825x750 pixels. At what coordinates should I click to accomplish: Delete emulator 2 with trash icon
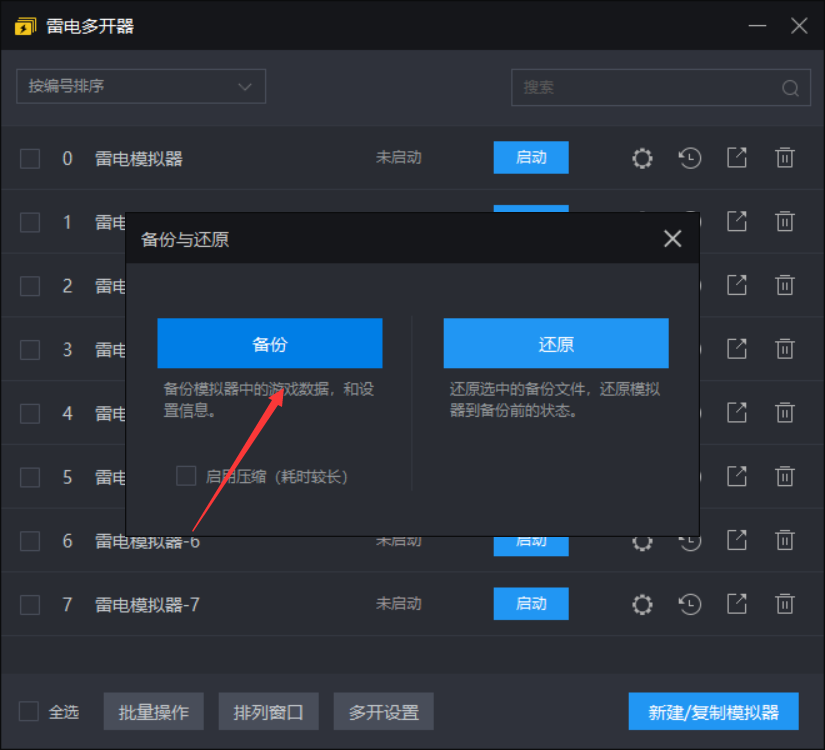coord(784,285)
